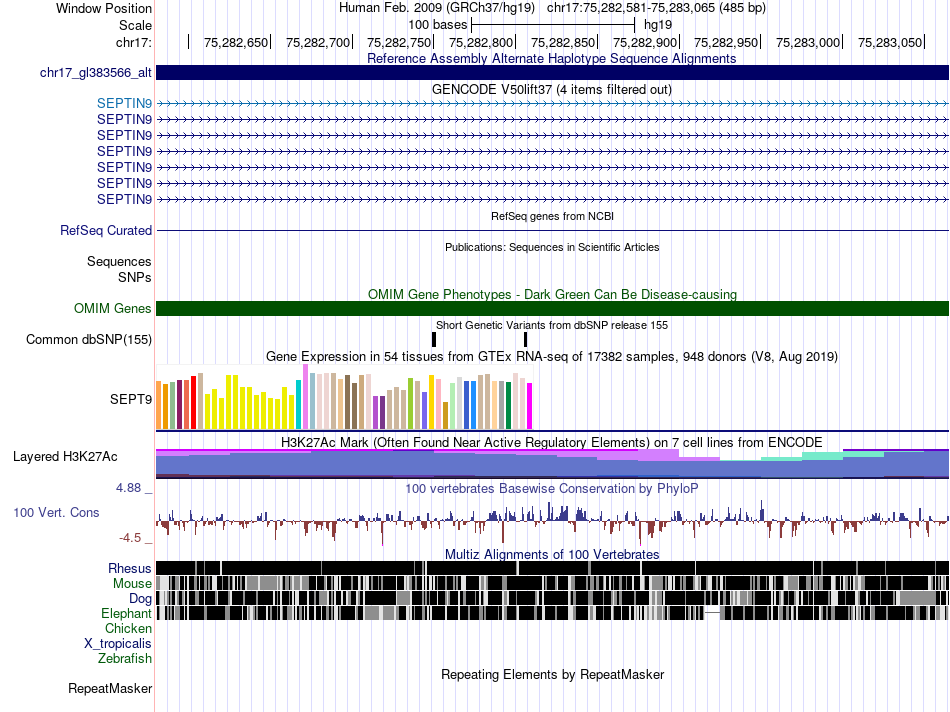The image size is (950, 712).
Task: Click the dark green OMIM gene bar
Action: (x=552, y=308)
